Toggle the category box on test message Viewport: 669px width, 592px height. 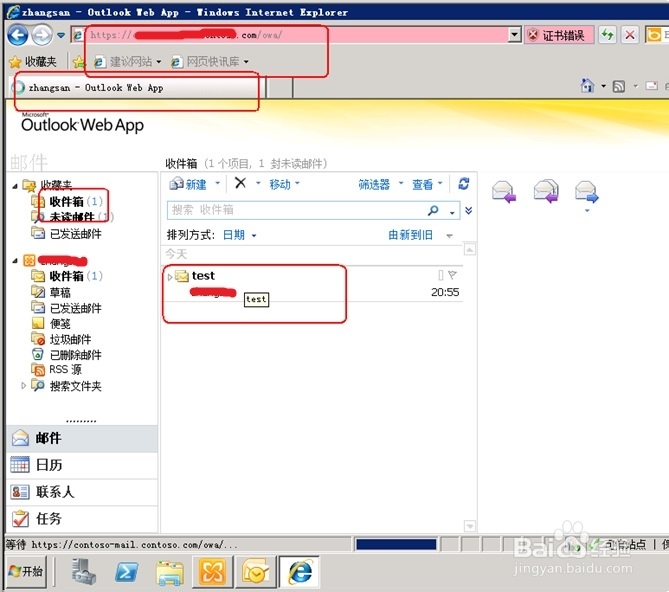[x=441, y=275]
